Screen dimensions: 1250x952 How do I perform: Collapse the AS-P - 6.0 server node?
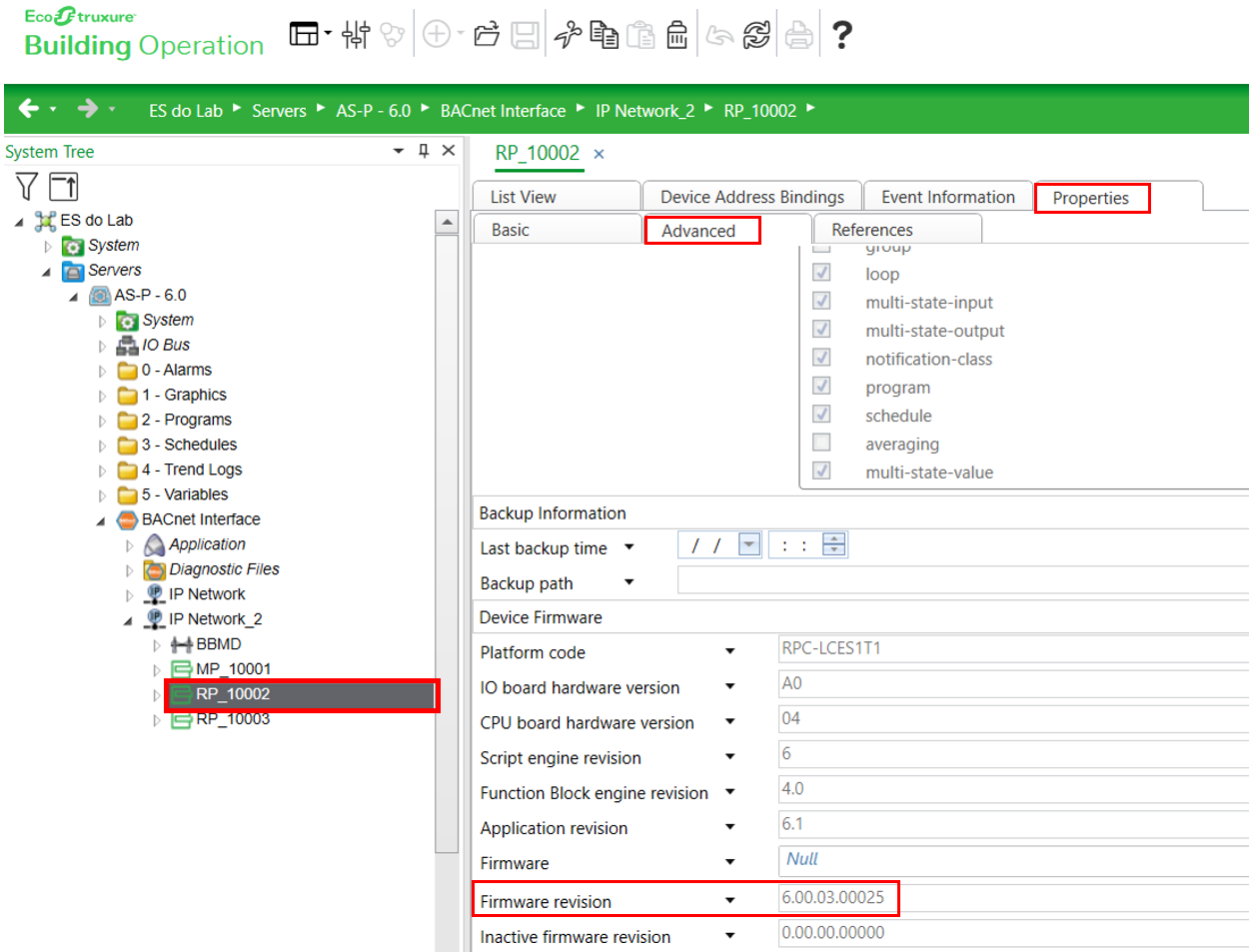tap(74, 296)
